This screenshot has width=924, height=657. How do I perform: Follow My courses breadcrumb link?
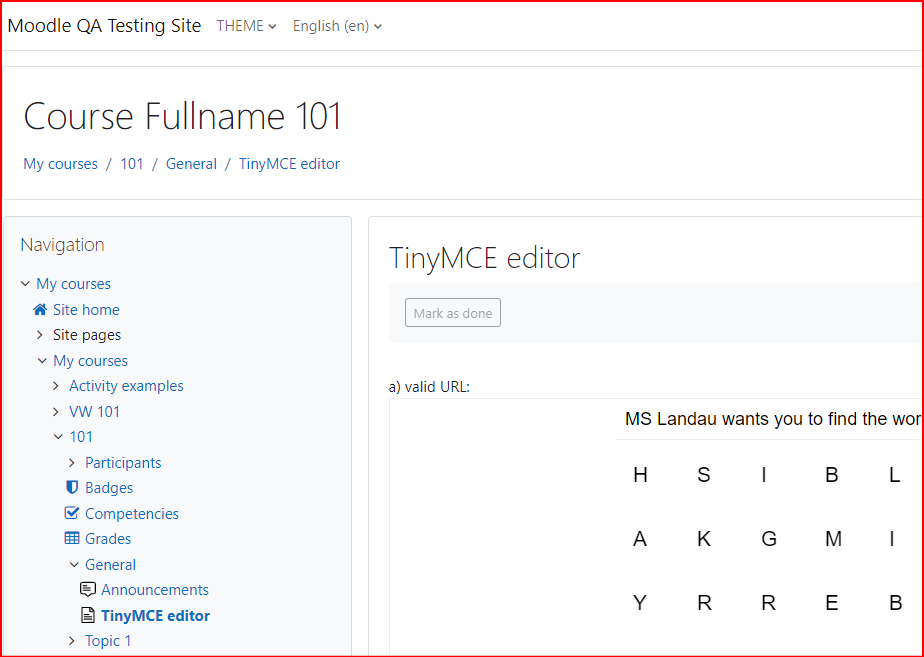61,164
